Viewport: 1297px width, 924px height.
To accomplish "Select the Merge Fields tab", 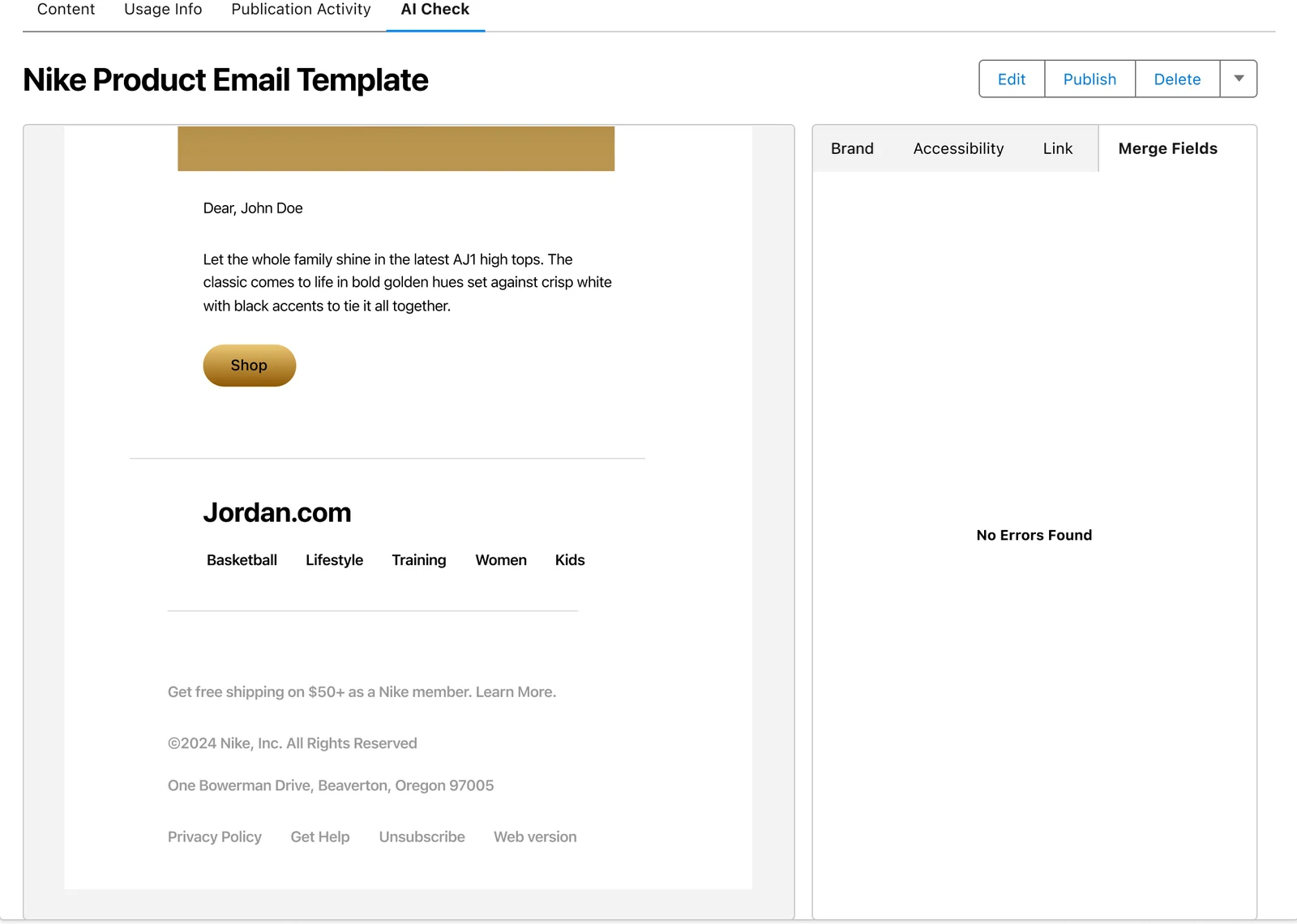I will tap(1168, 148).
